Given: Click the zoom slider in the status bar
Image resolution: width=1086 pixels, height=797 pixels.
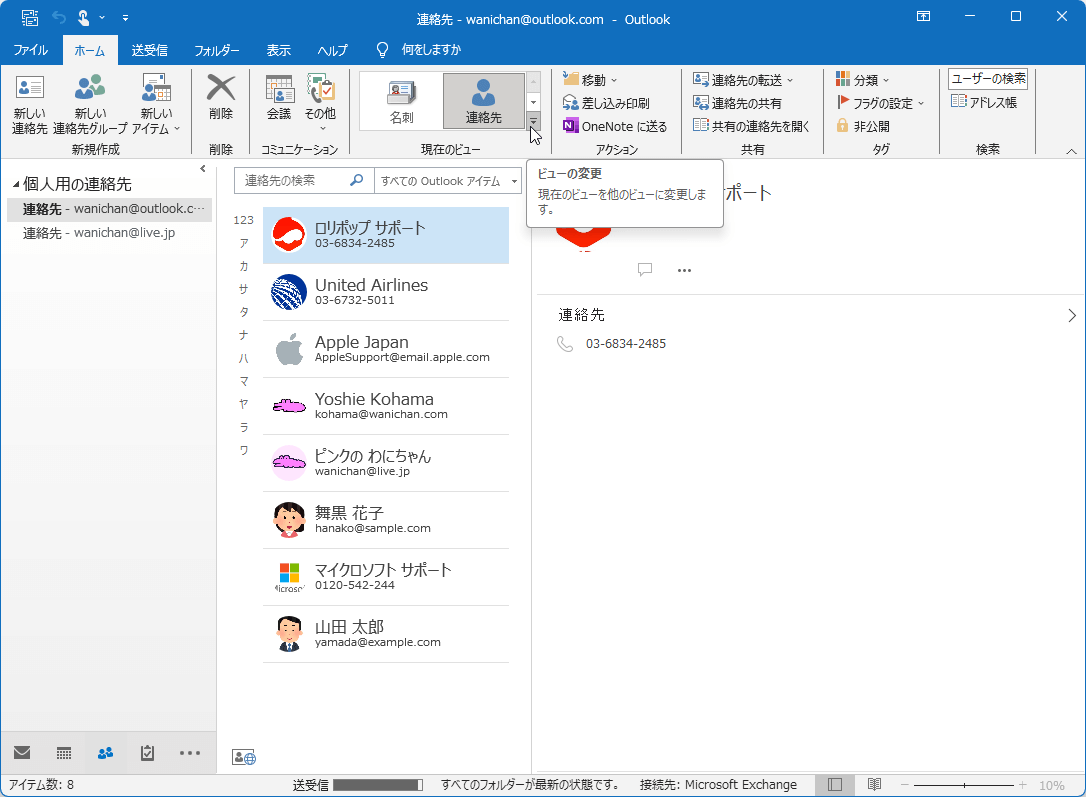Looking at the screenshot, I should (963, 785).
